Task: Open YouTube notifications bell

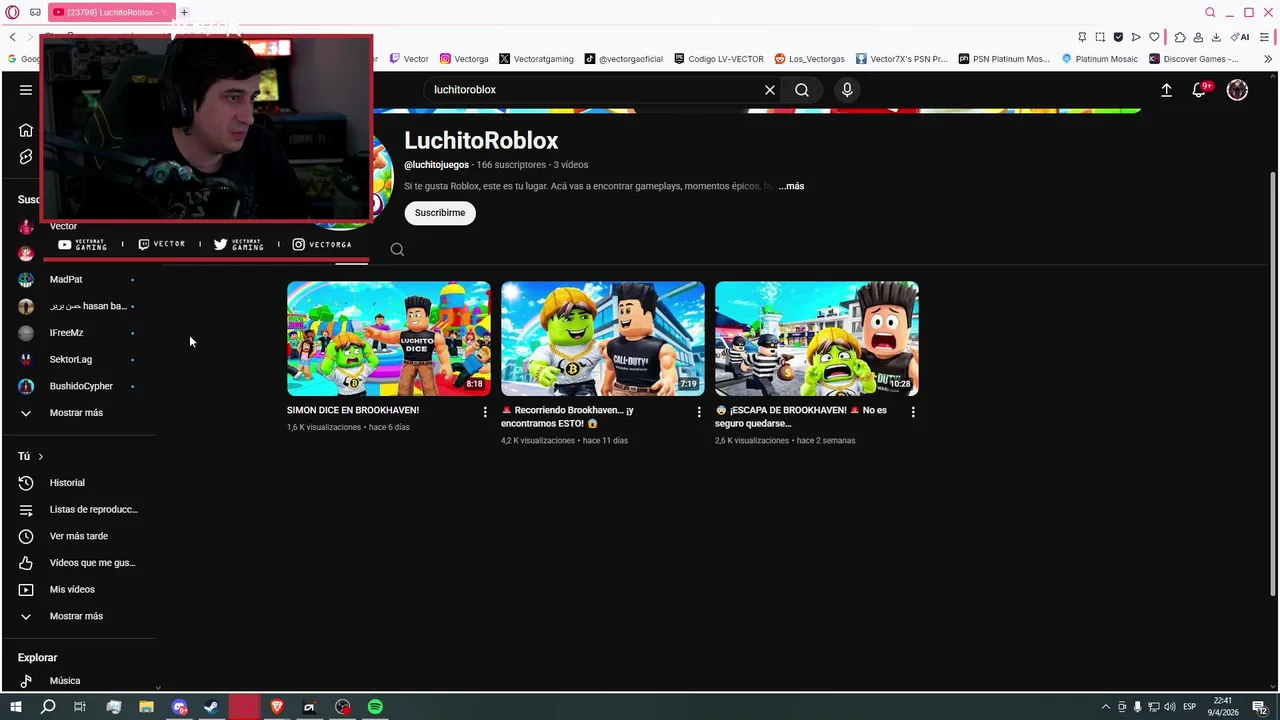Action: point(1199,90)
